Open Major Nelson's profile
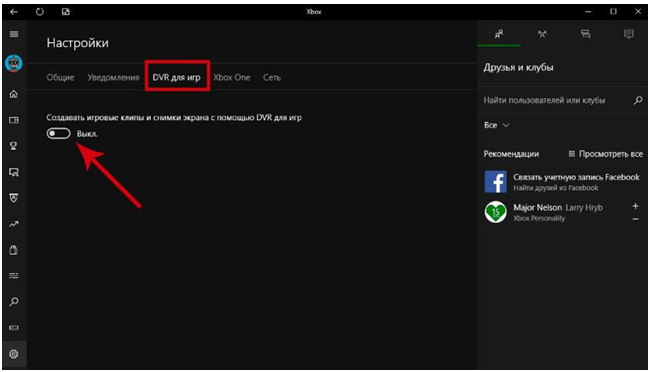650x372 pixels. [558, 207]
